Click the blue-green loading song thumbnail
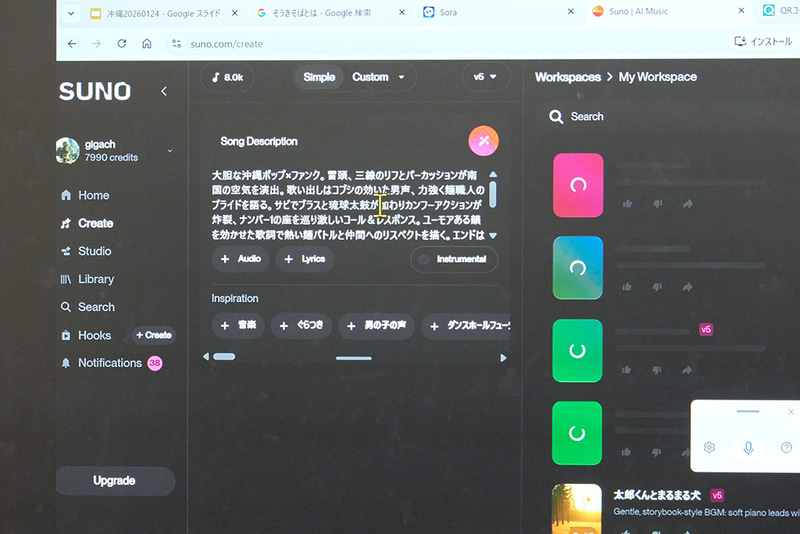Screen dimensions: 800x534 [x=578, y=268]
